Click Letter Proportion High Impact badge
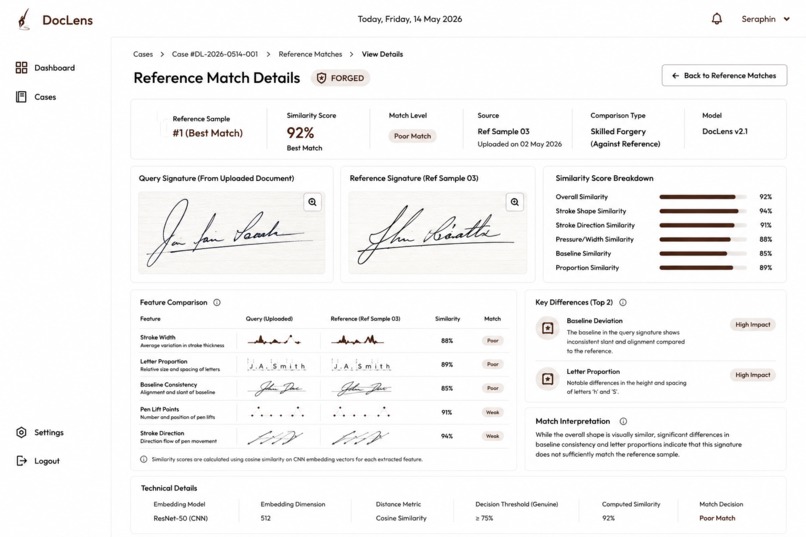 [x=753, y=375]
